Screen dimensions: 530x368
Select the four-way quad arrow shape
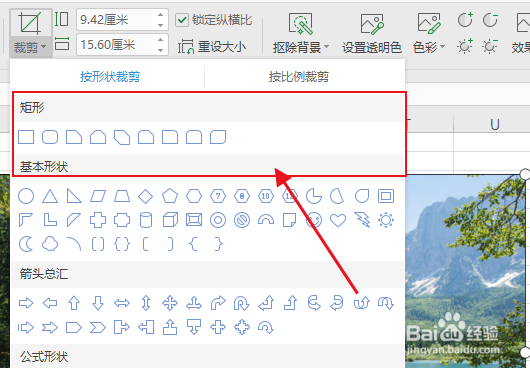pyautogui.click(x=170, y=303)
